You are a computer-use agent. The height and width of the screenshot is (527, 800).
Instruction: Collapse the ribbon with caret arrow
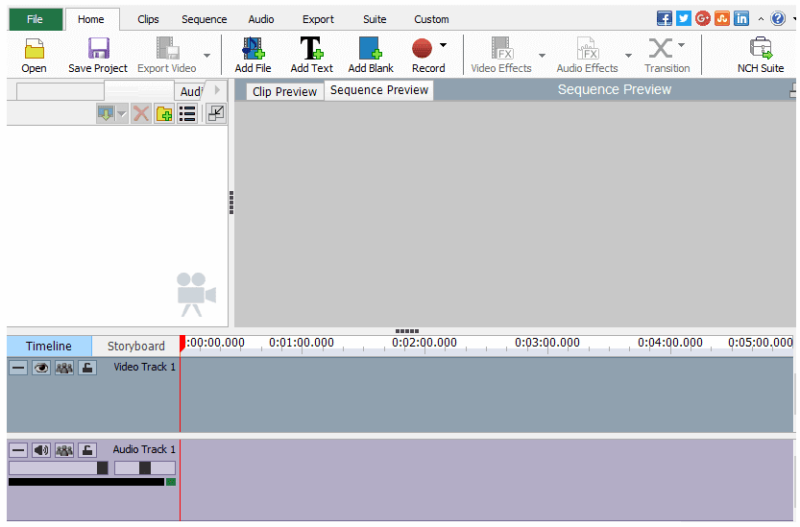pyautogui.click(x=761, y=19)
